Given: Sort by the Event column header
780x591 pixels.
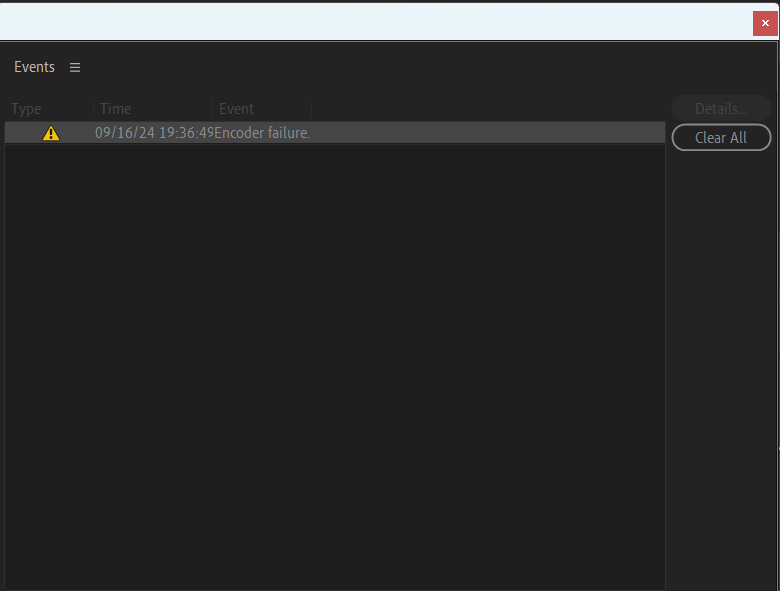Looking at the screenshot, I should pos(263,109).
